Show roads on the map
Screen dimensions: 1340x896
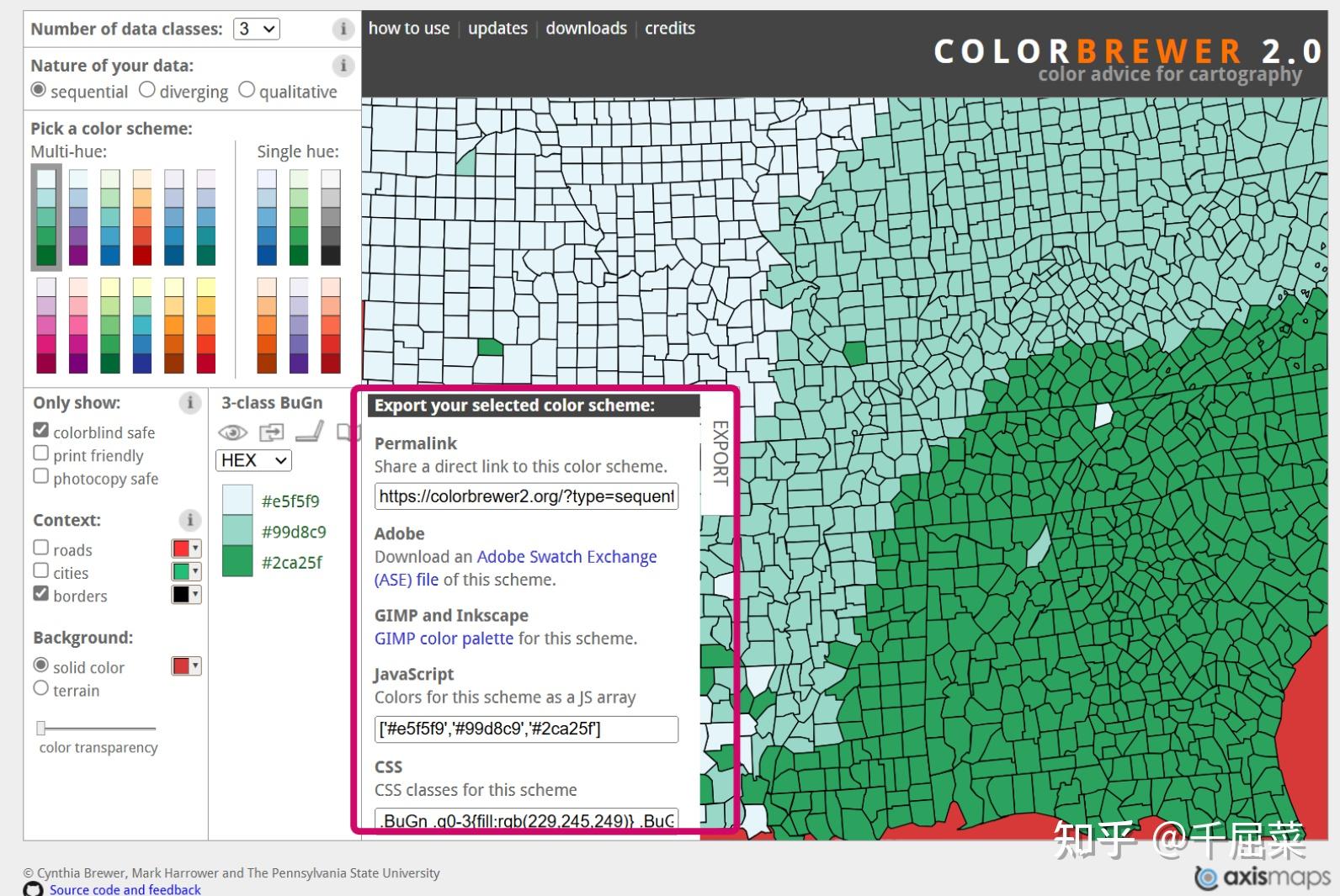[x=40, y=548]
